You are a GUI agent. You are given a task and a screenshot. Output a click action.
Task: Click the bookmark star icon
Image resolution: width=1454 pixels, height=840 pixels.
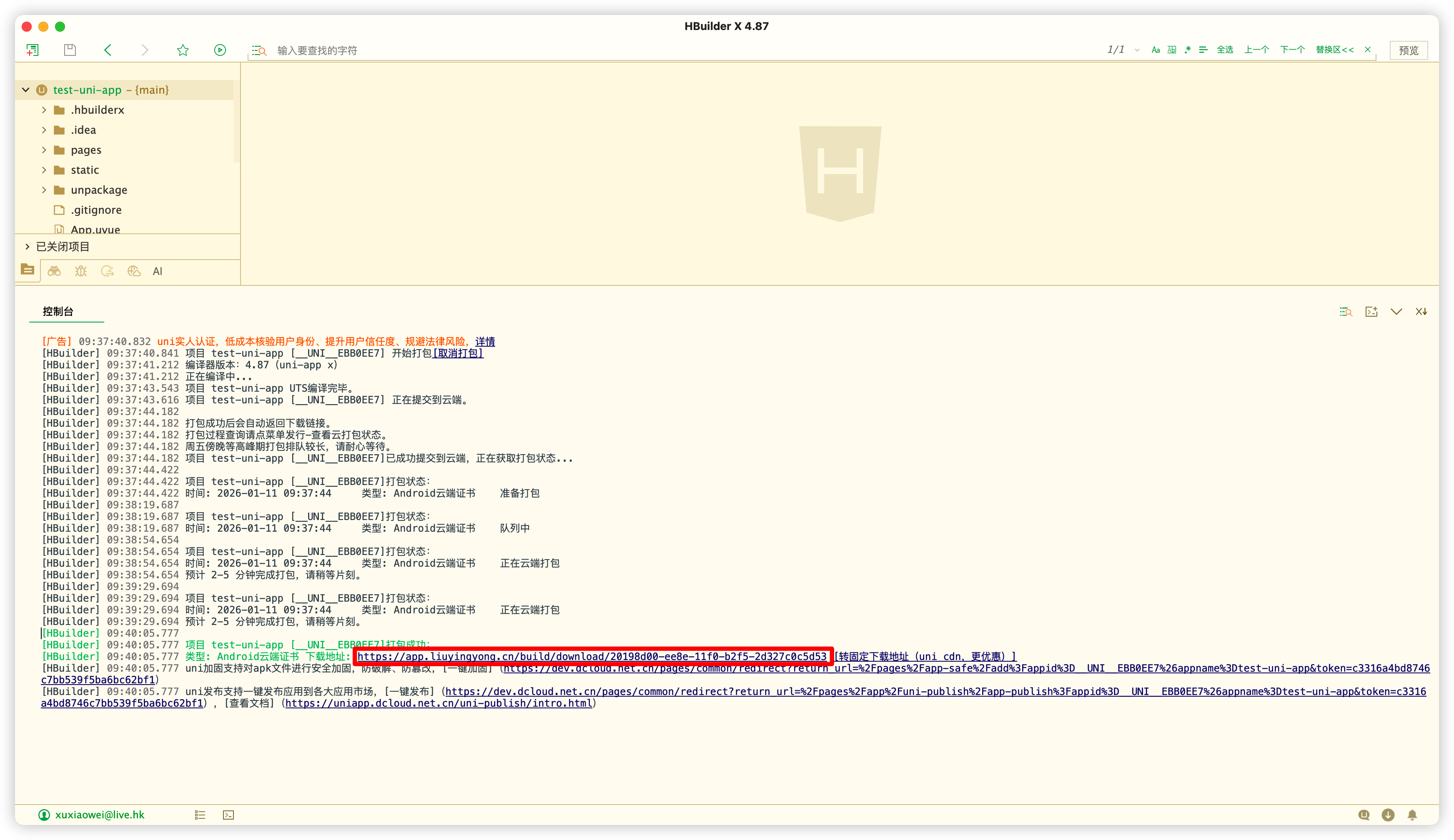pos(183,50)
